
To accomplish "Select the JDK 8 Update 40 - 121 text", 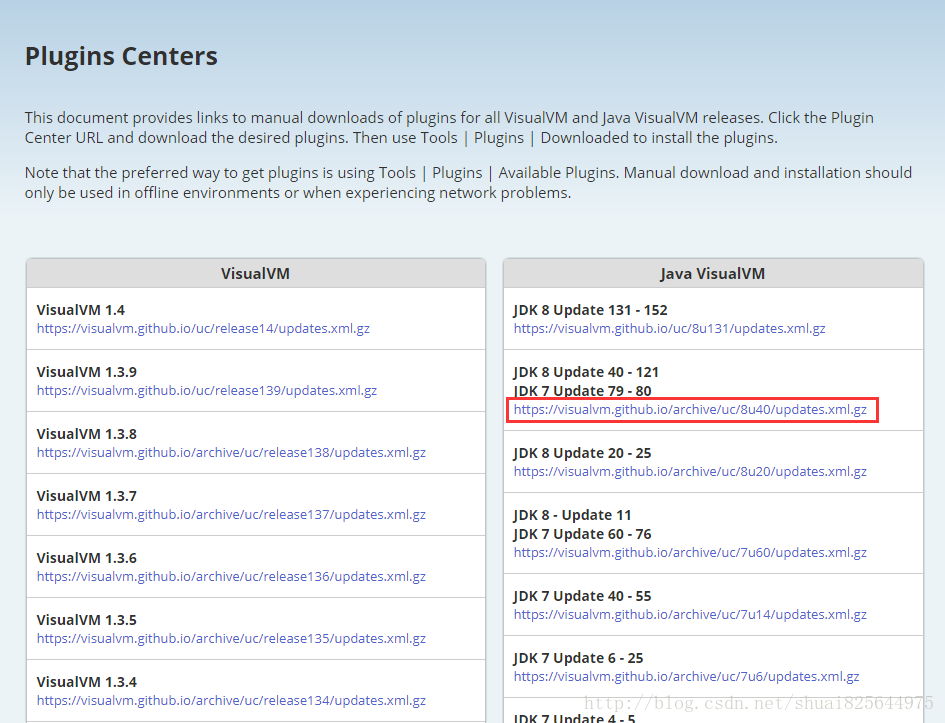I will [586, 372].
